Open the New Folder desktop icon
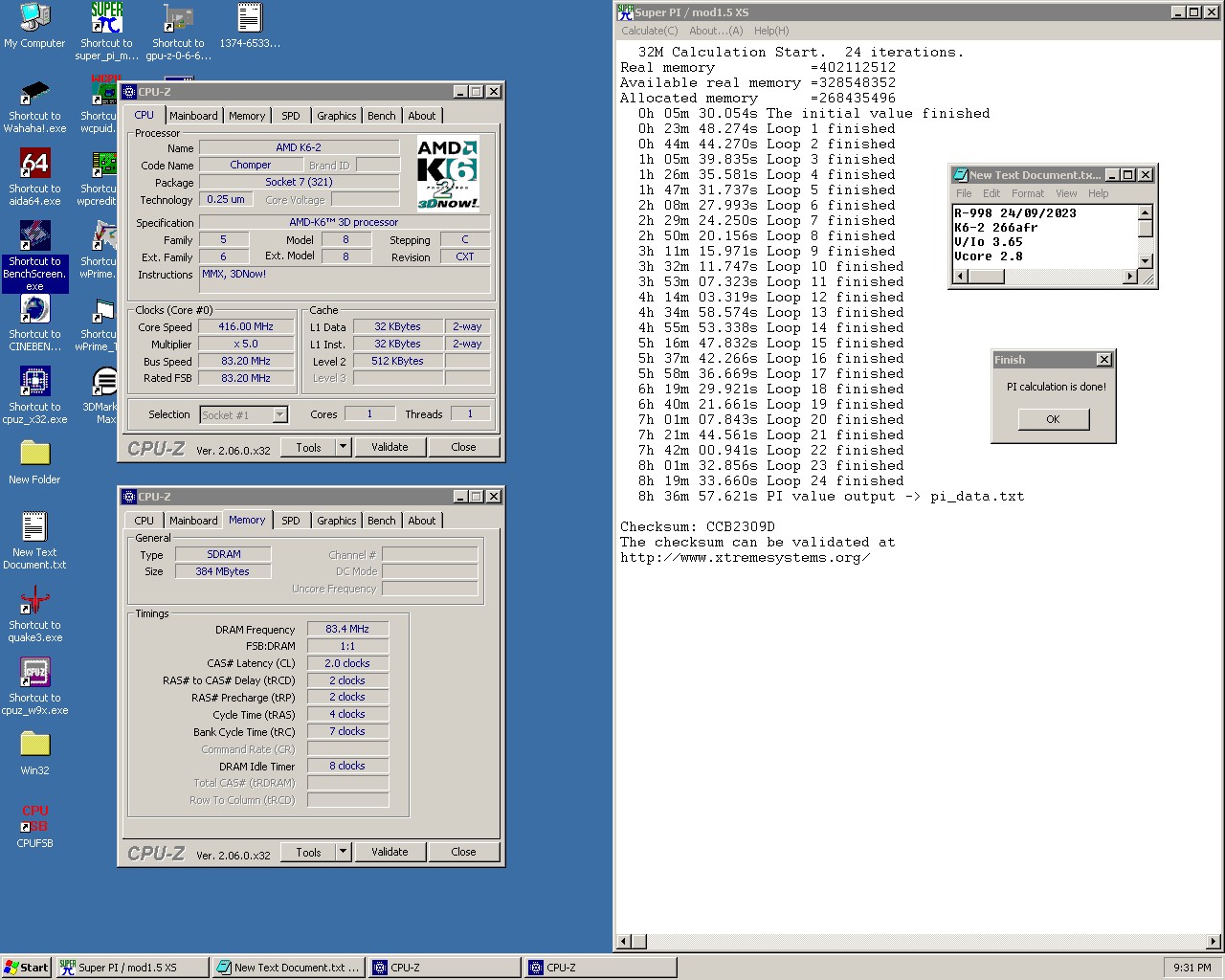Viewport: 1225px width, 980px height. [34, 463]
